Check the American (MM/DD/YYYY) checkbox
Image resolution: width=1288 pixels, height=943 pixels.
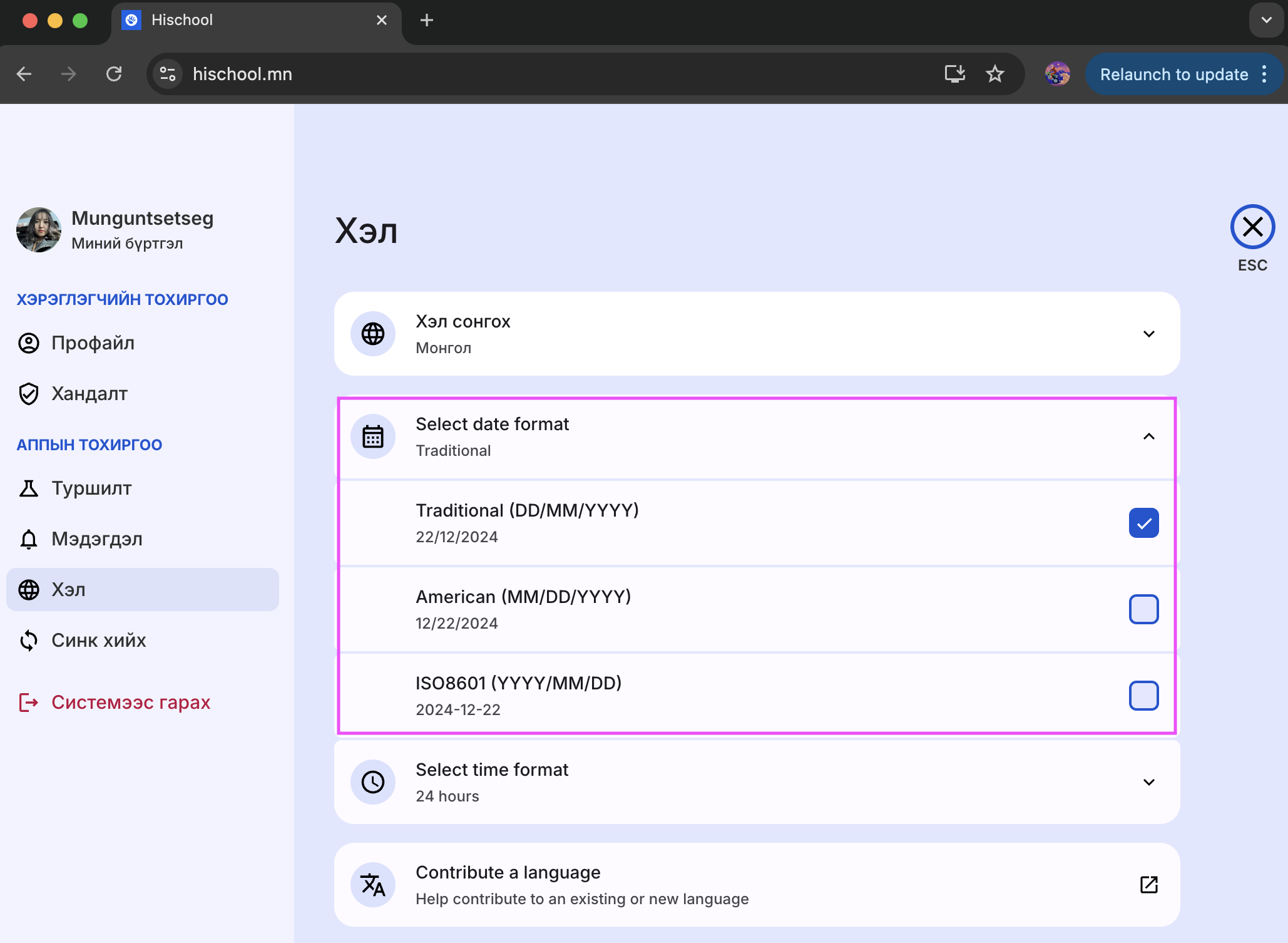(1143, 609)
